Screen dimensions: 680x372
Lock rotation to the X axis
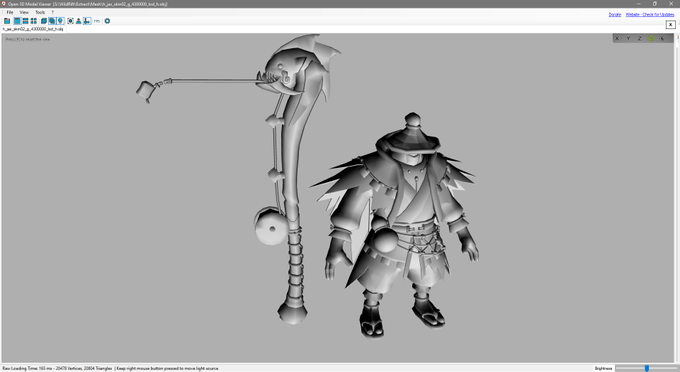point(617,39)
